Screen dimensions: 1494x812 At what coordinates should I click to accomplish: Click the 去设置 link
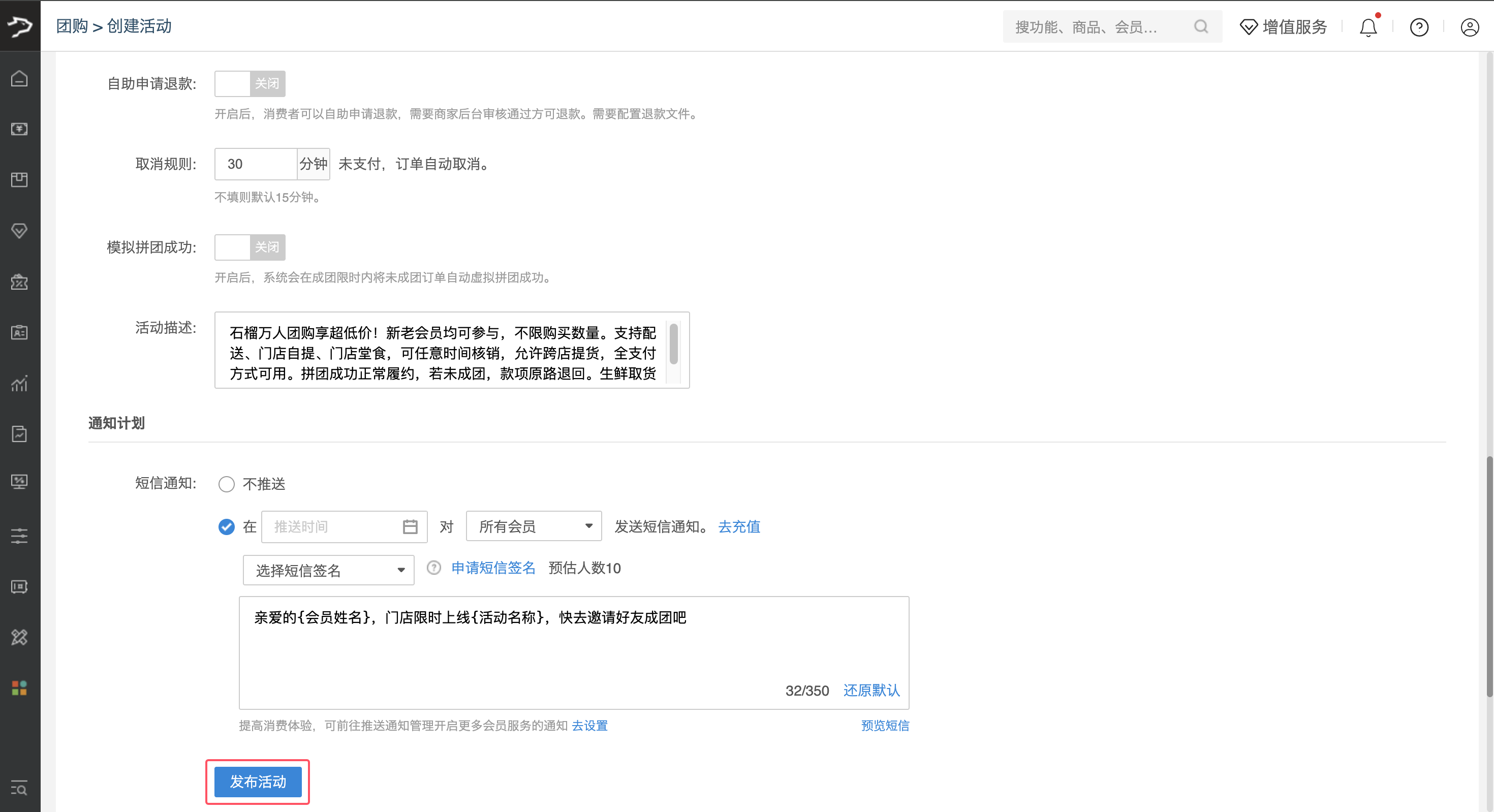coord(589,726)
